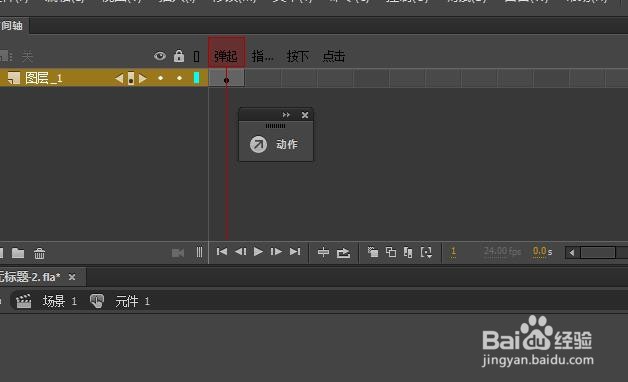Select the 按下 (Down) frame label
628x382 pixels.
click(x=298, y=56)
